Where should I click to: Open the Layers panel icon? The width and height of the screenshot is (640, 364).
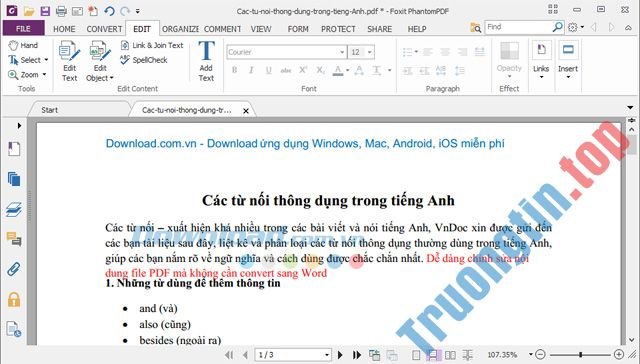pos(13,209)
